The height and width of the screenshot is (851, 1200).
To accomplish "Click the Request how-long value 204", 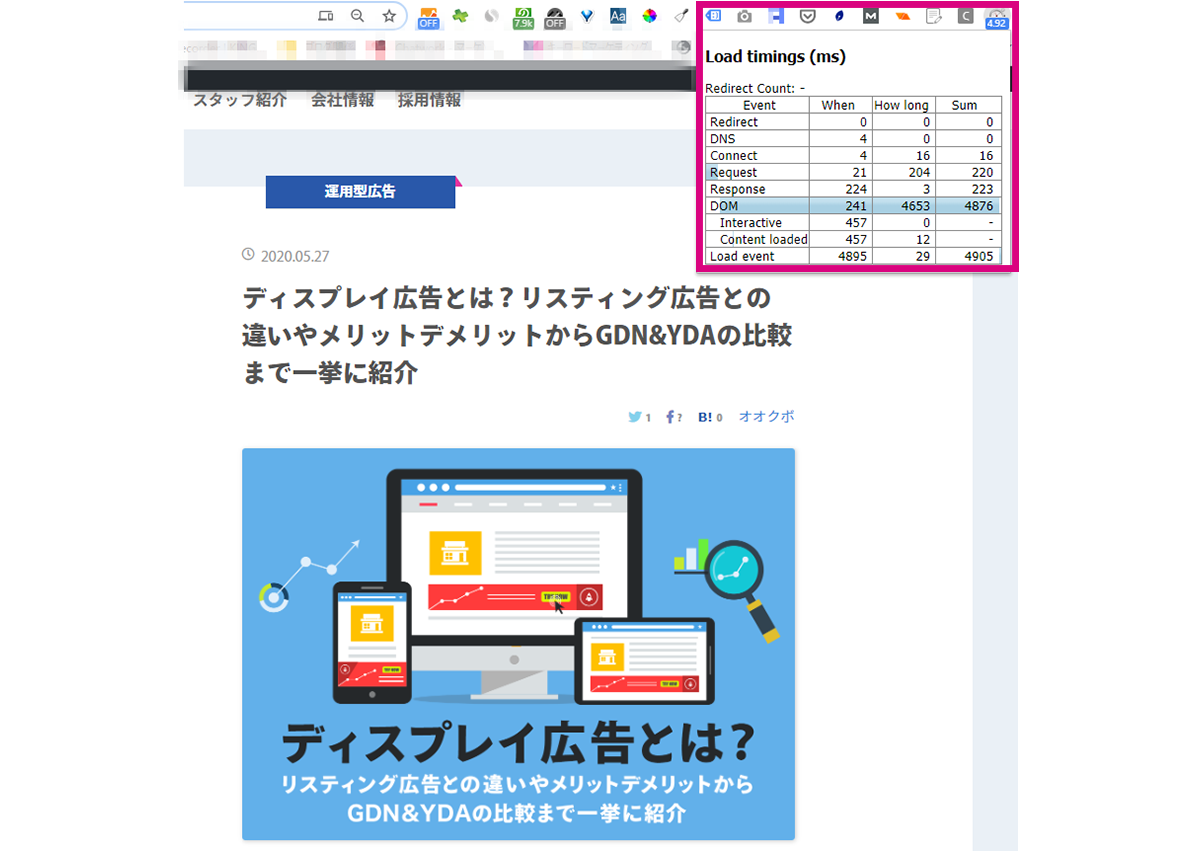I will pos(918,173).
